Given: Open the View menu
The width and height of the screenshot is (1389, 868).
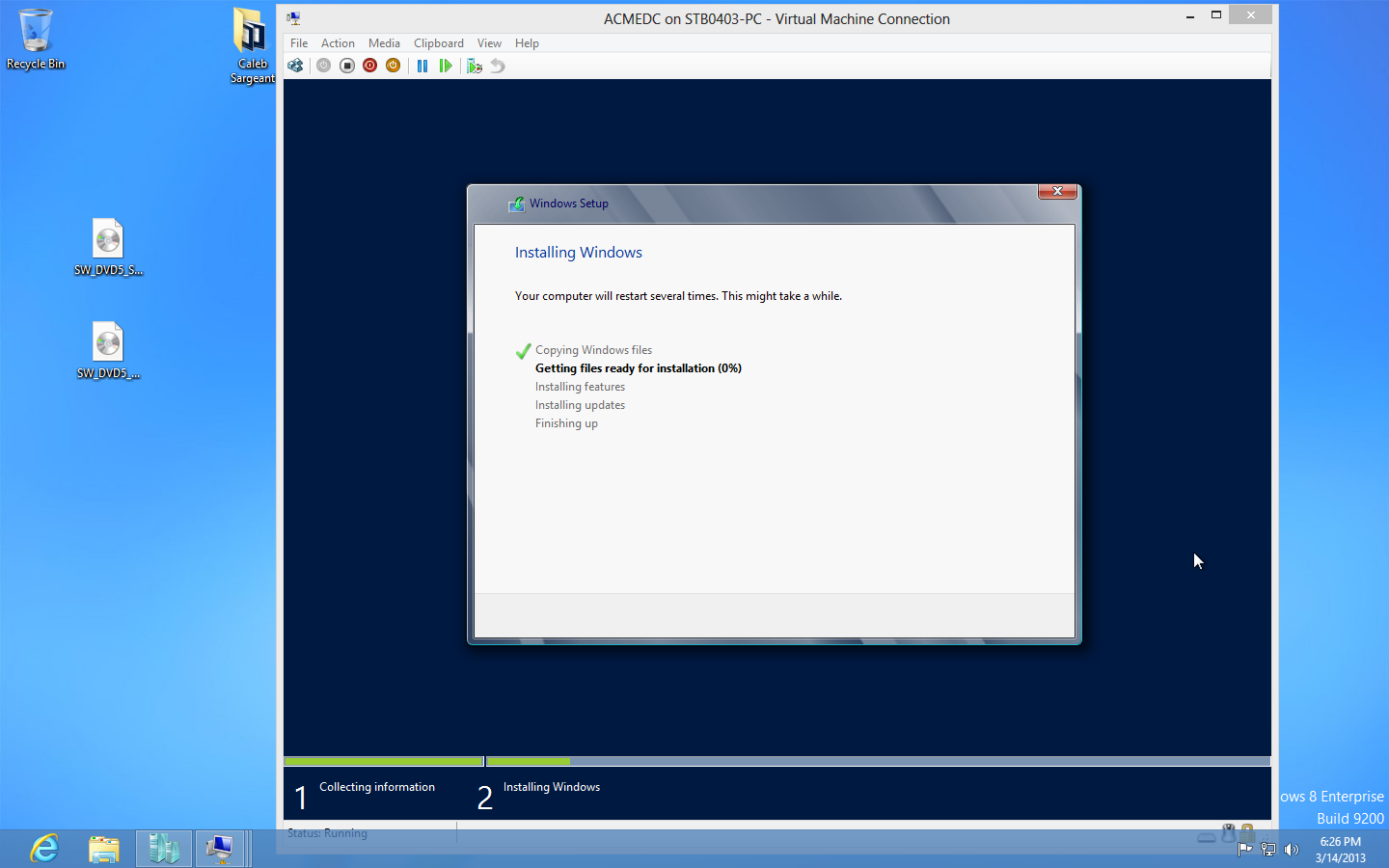Looking at the screenshot, I should coord(489,43).
